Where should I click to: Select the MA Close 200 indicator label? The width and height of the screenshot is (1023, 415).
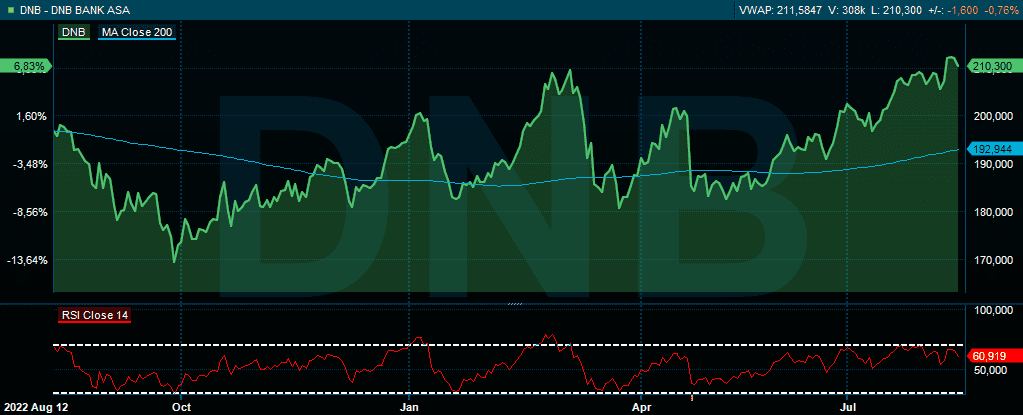[137, 31]
